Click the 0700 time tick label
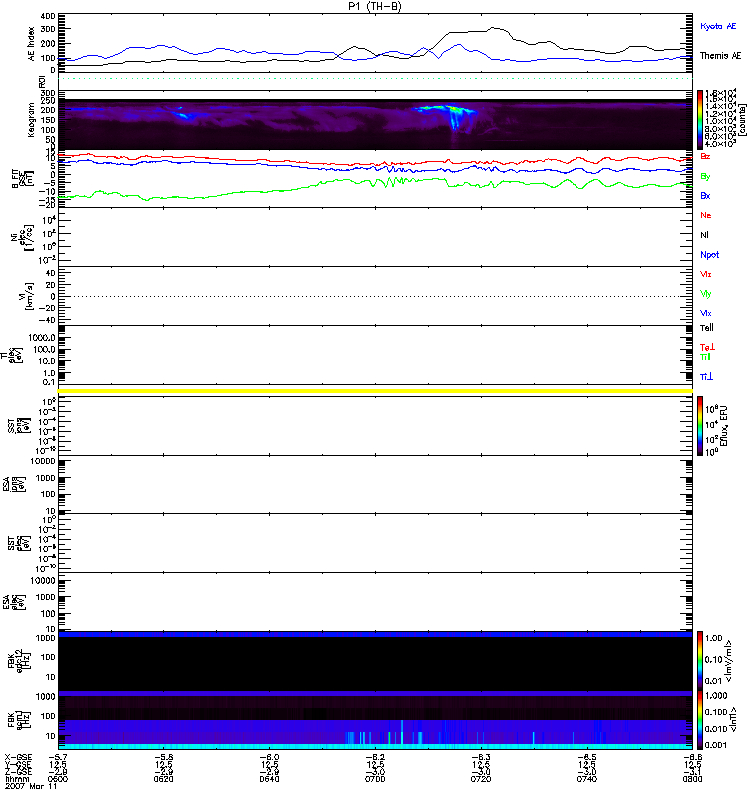This screenshot has width=750, height=800. [x=375, y=779]
